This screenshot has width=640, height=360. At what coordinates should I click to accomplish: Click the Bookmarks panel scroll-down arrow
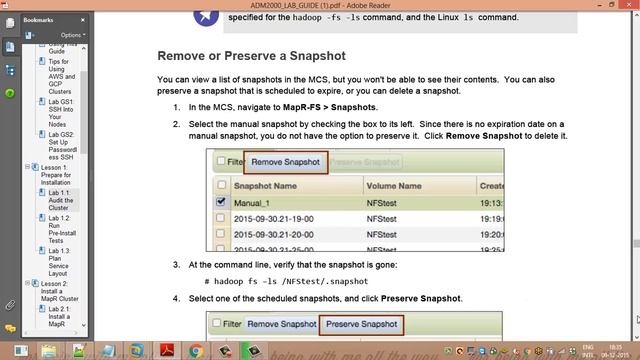pyautogui.click(x=84, y=325)
